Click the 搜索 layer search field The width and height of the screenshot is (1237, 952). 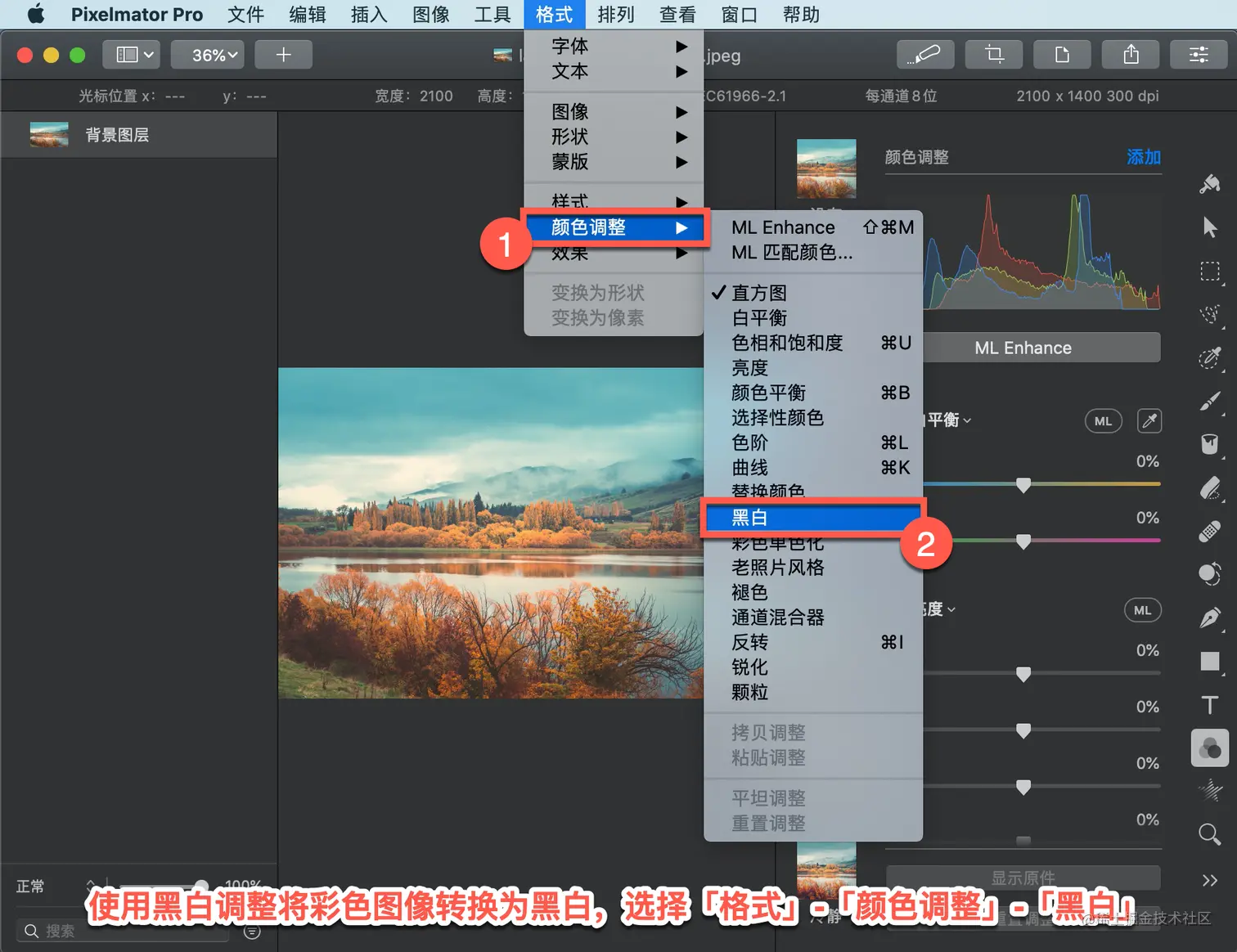(123, 931)
